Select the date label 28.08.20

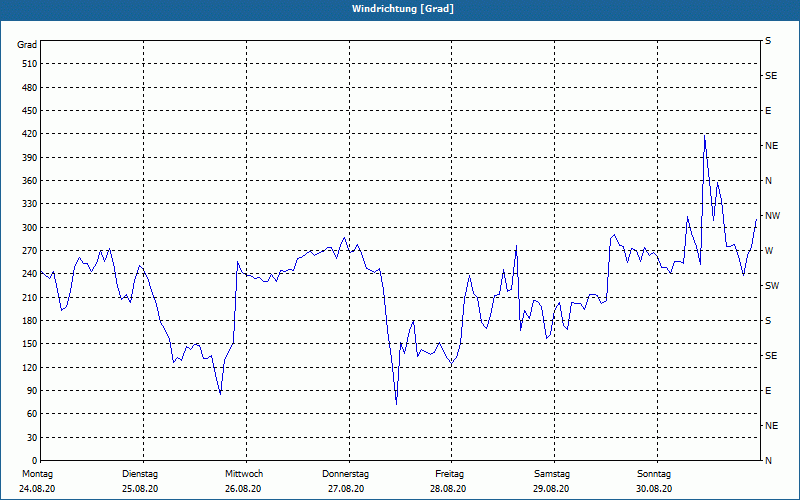(448, 489)
